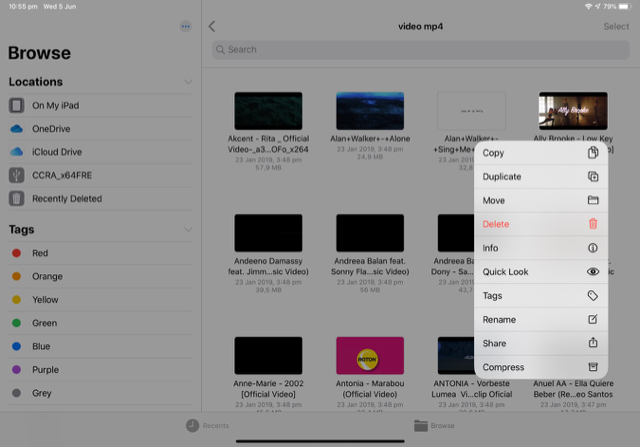Tap the iPad device icon in Locations

pyautogui.click(x=16, y=105)
